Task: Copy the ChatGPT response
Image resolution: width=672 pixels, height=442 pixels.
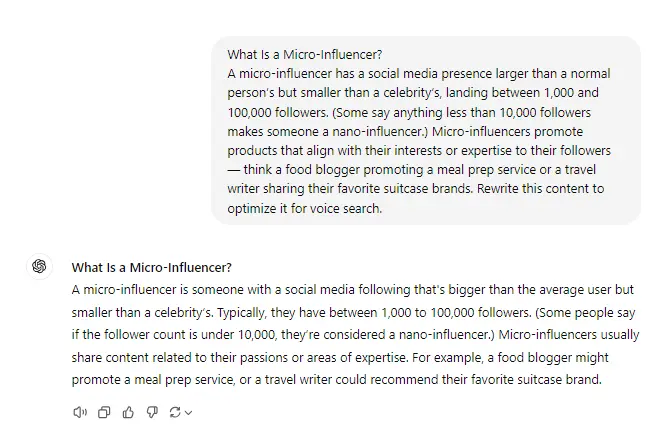Action: tap(104, 411)
